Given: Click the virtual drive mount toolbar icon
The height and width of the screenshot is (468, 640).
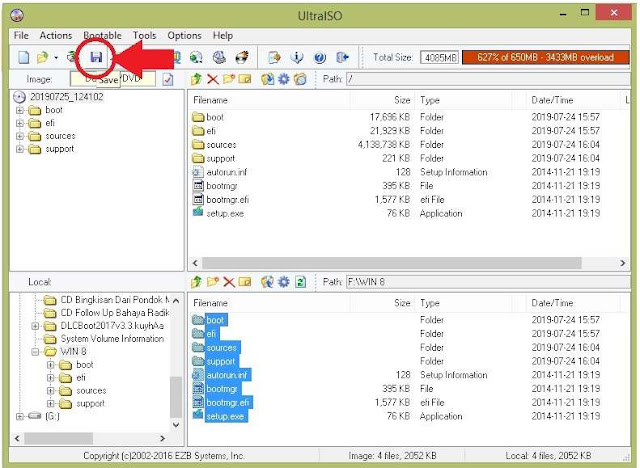Looking at the screenshot, I should point(219,58).
